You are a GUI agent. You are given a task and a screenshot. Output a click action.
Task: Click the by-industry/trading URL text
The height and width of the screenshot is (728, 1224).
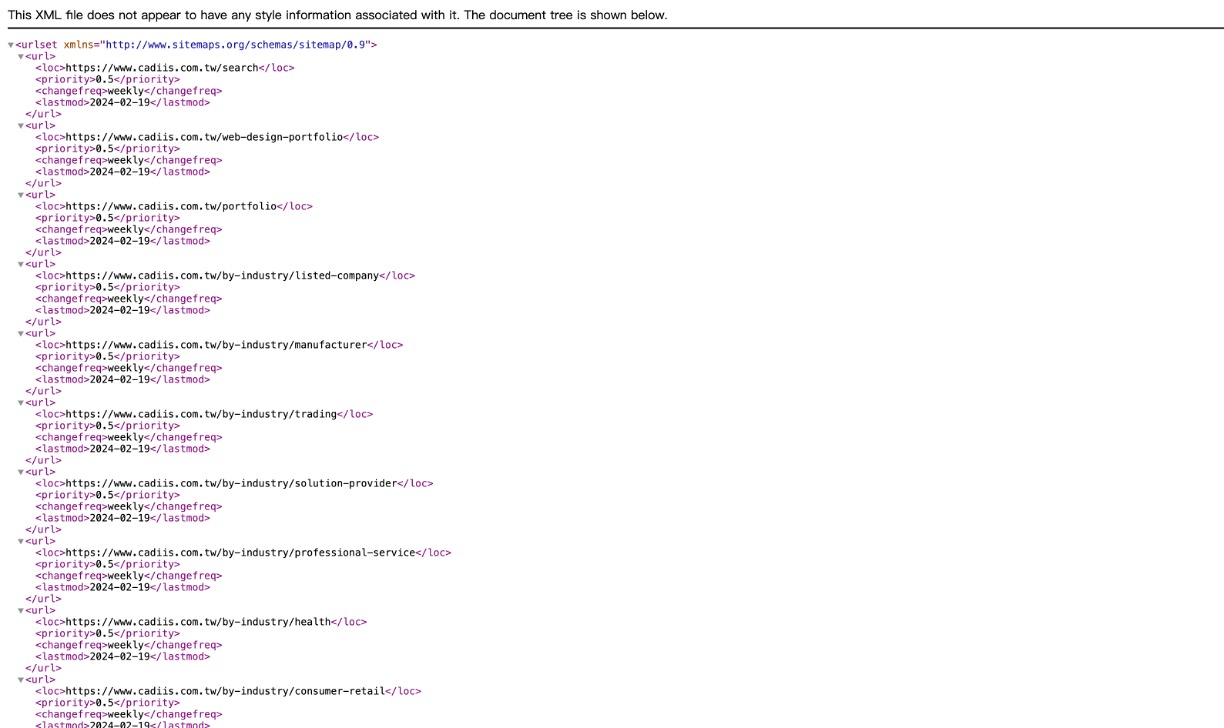(201, 414)
